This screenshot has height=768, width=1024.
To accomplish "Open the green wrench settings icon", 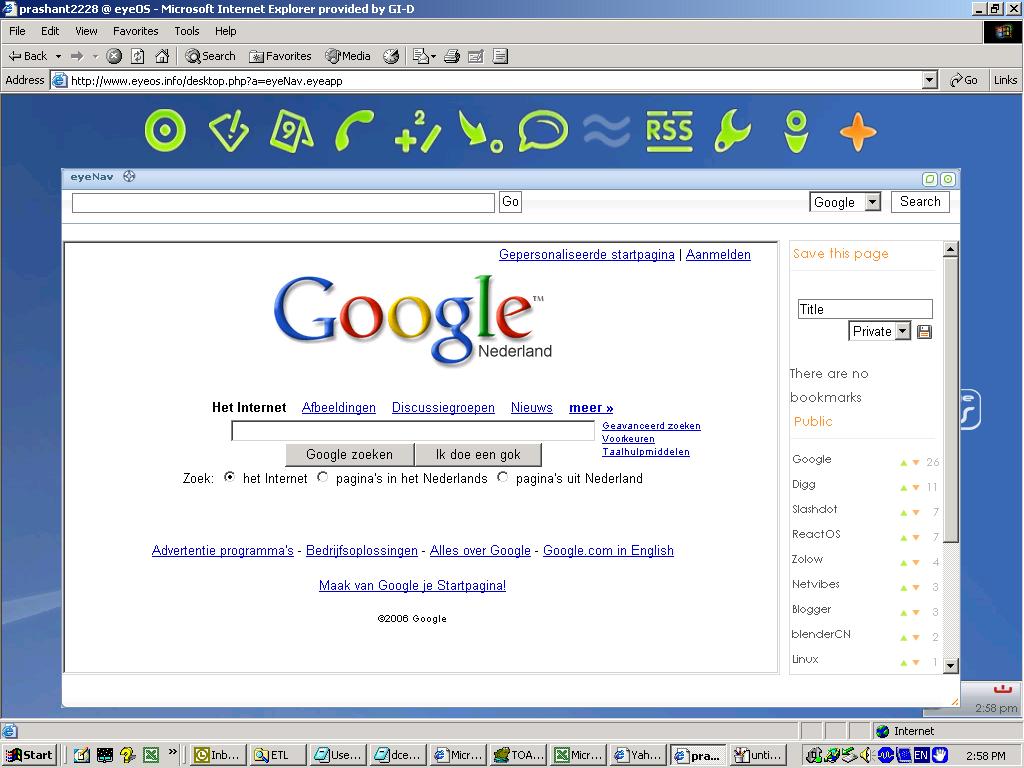I will [733, 131].
